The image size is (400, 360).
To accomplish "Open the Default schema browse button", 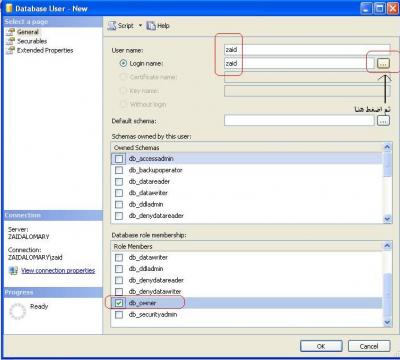I will (383, 120).
